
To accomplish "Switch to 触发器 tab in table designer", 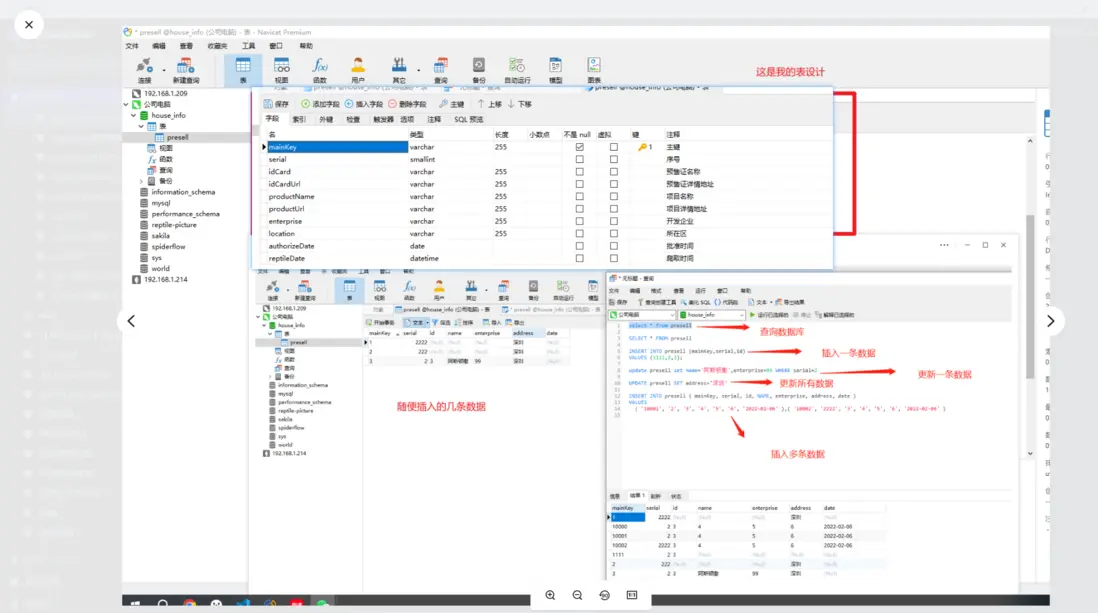I will click(x=383, y=120).
